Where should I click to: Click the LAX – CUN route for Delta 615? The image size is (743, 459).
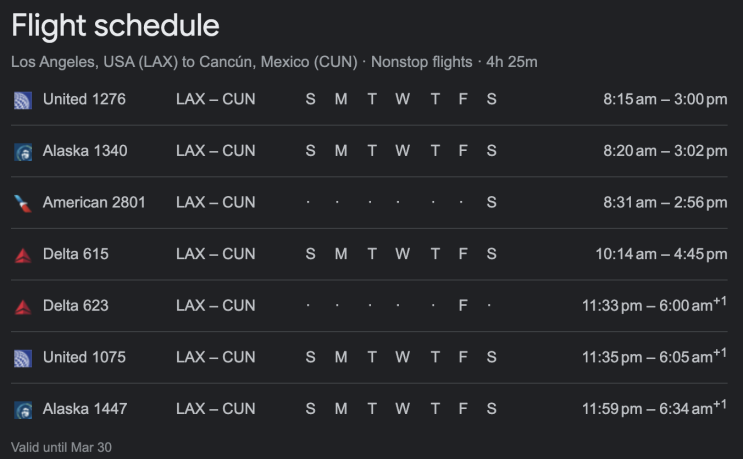click(215, 254)
